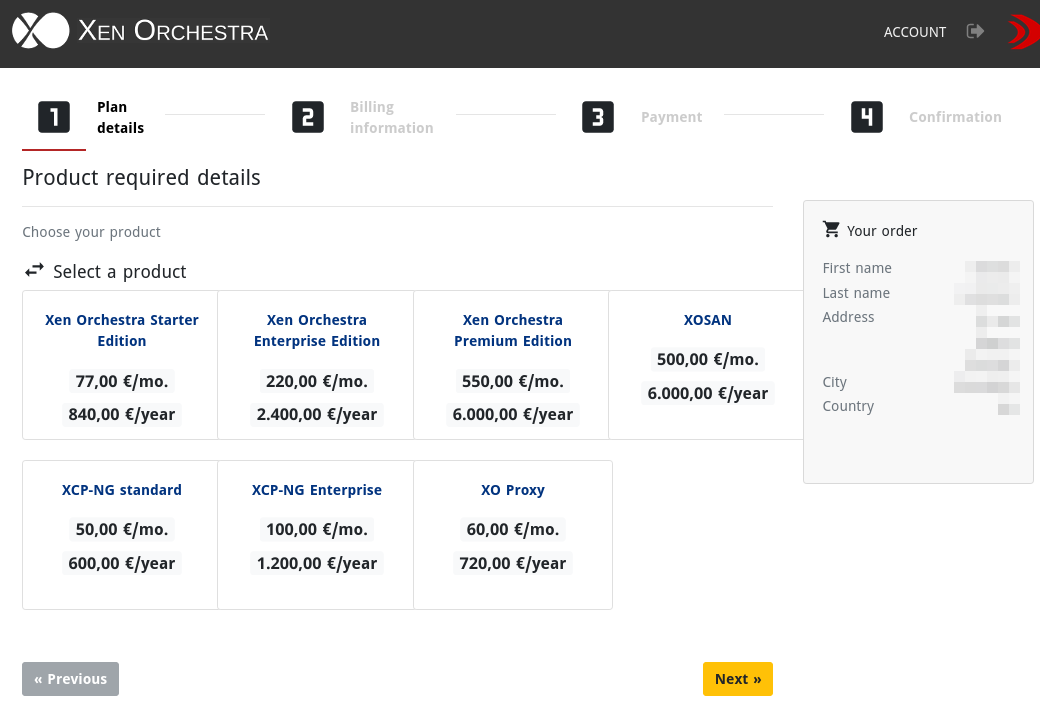Click the Xen Orchestra logo icon
The height and width of the screenshot is (708, 1040).
click(40, 31)
